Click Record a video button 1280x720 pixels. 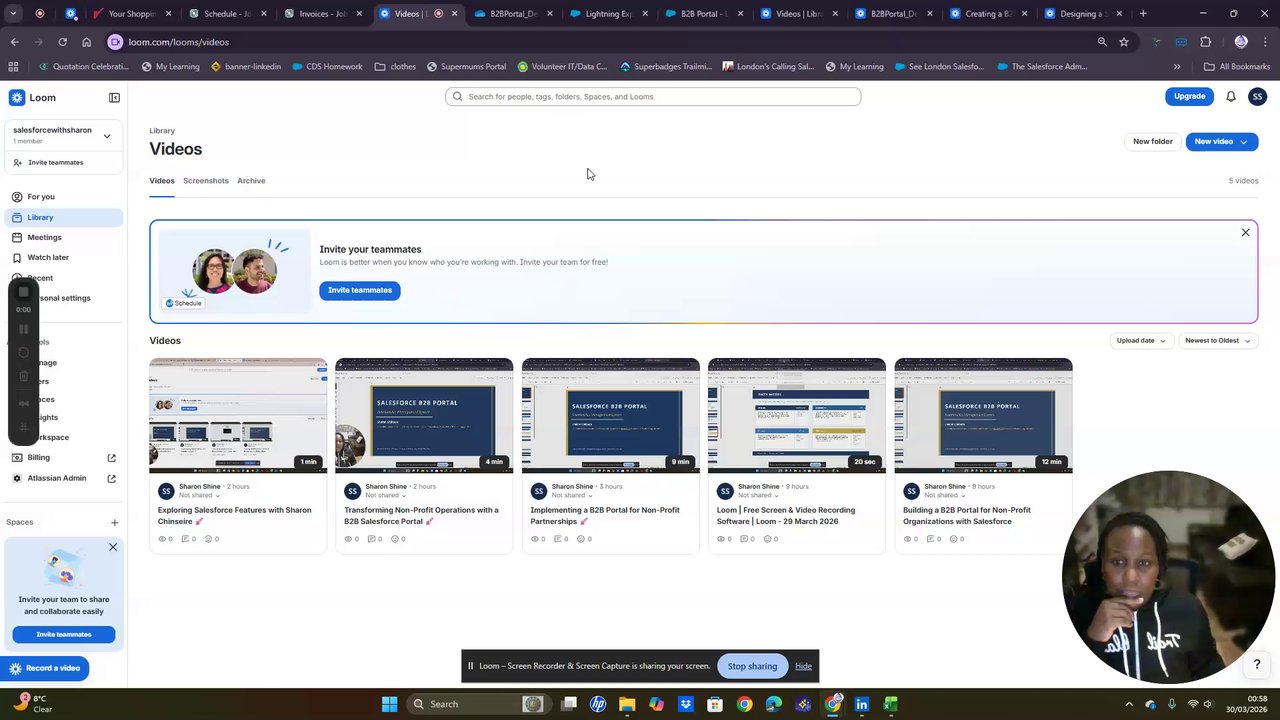45,668
